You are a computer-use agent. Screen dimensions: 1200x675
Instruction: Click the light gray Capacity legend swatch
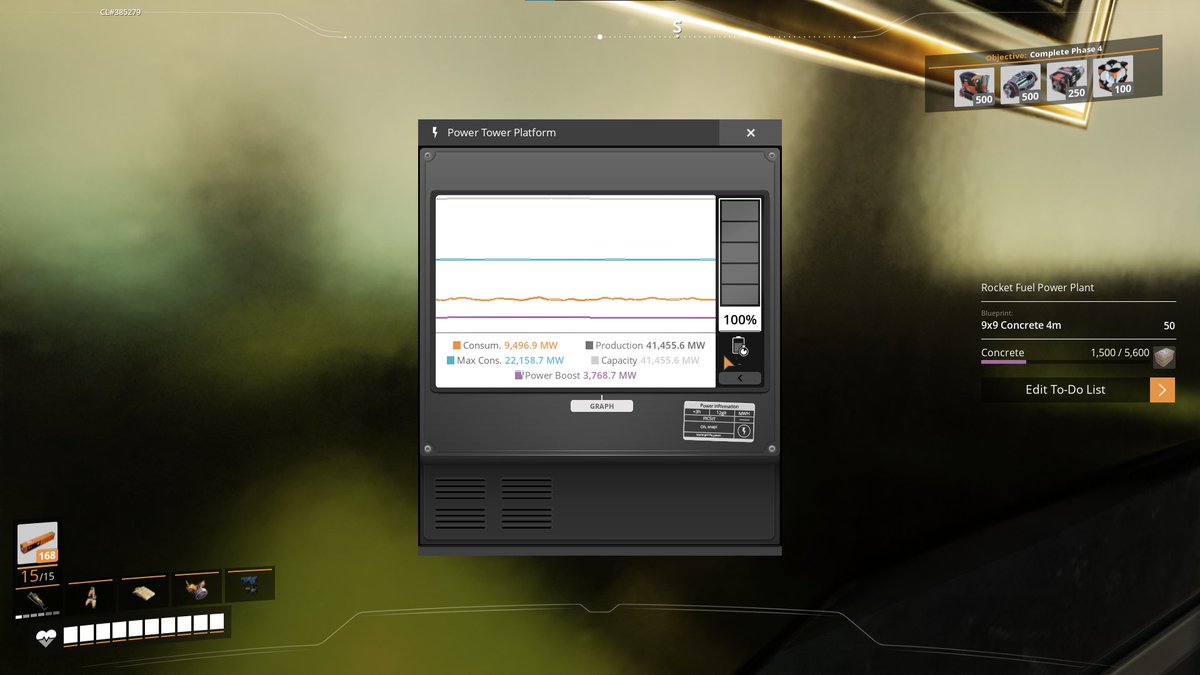pyautogui.click(x=595, y=360)
